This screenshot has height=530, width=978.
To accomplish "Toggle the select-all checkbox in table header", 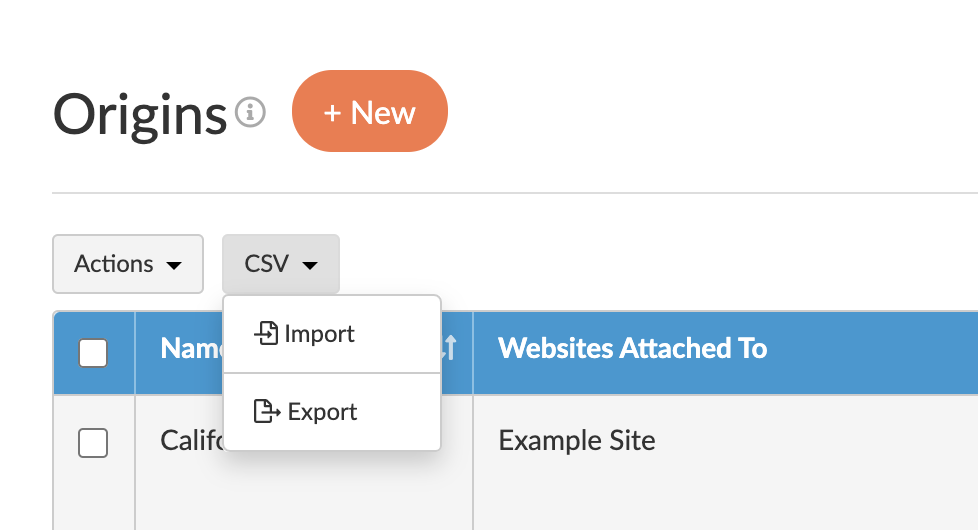I will pos(93,352).
